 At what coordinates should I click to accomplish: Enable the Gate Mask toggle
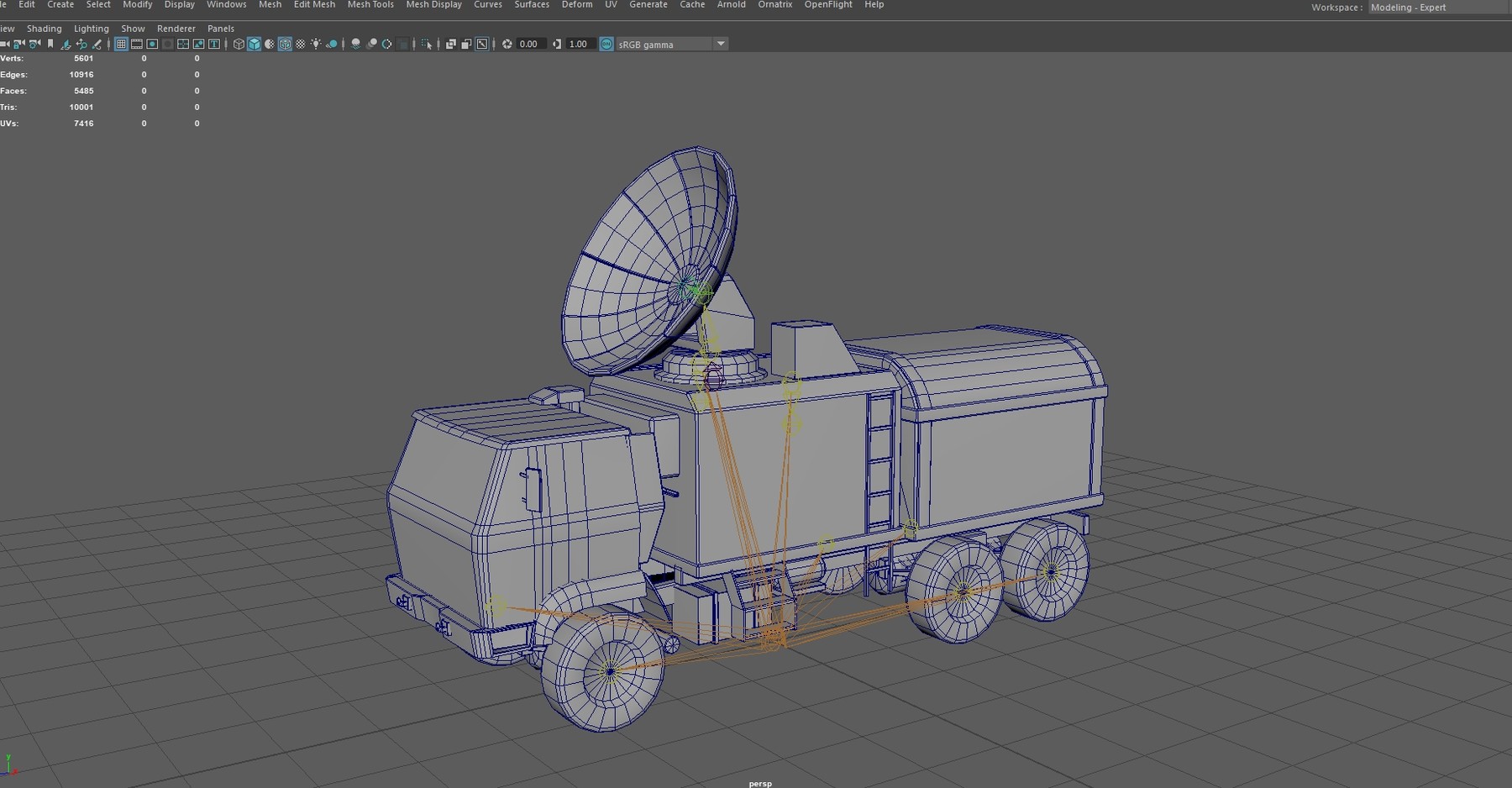point(167,44)
